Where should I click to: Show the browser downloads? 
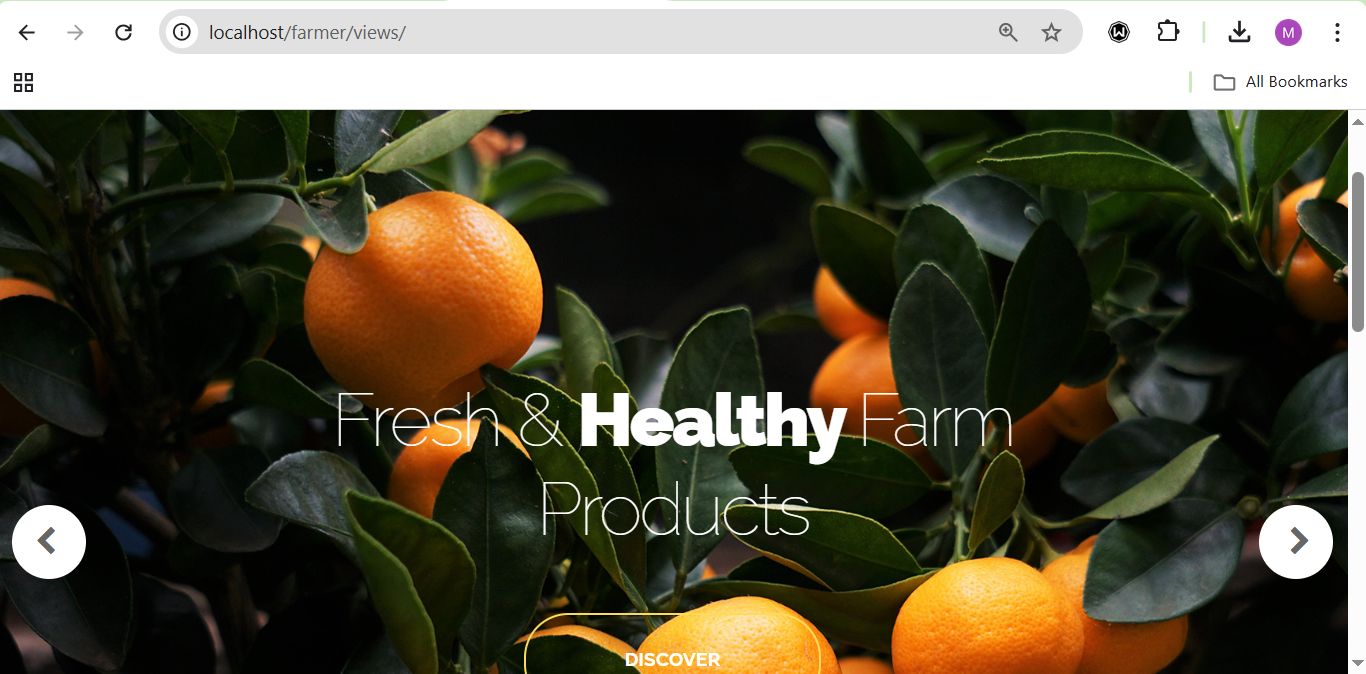(1239, 32)
